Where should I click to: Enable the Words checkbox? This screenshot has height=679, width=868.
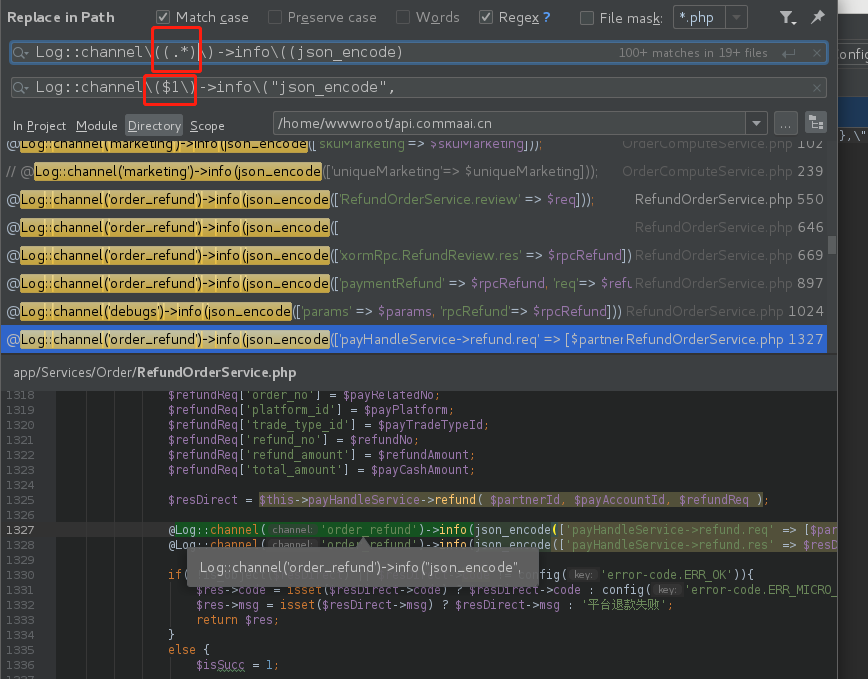tap(403, 17)
